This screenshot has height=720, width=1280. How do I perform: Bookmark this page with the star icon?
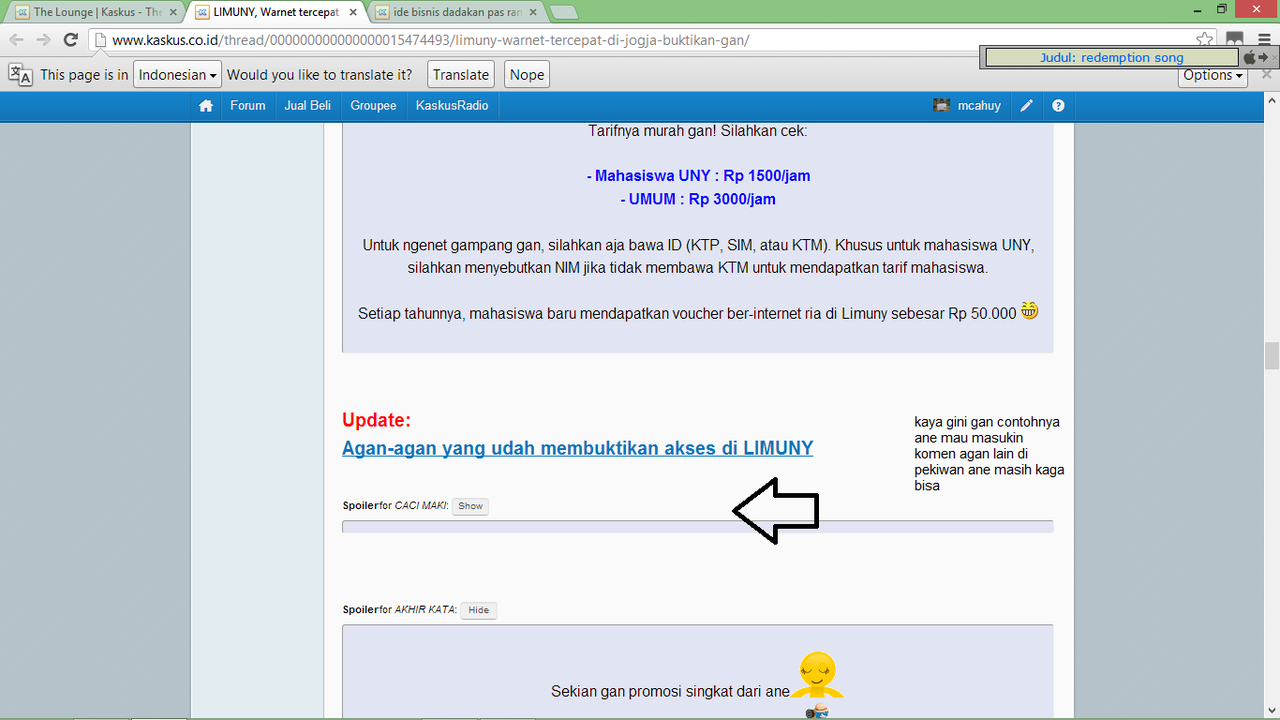tap(1205, 40)
